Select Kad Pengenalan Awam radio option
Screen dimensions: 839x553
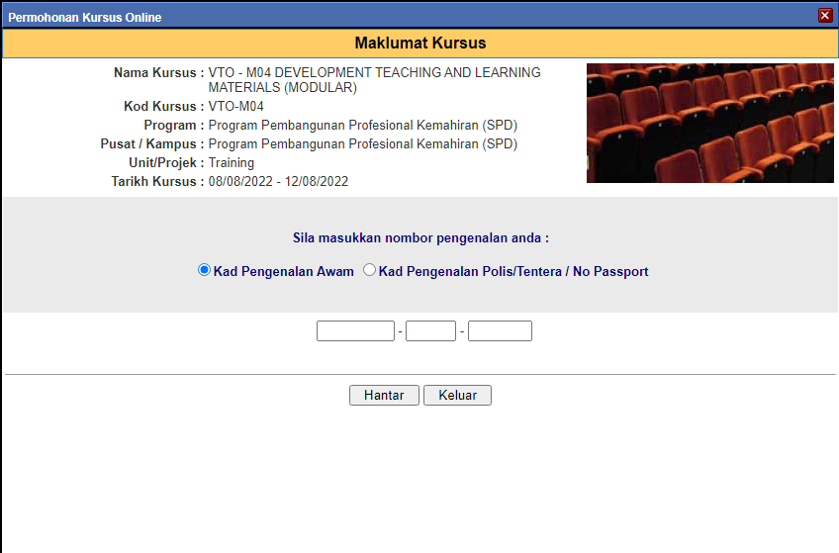click(x=204, y=270)
